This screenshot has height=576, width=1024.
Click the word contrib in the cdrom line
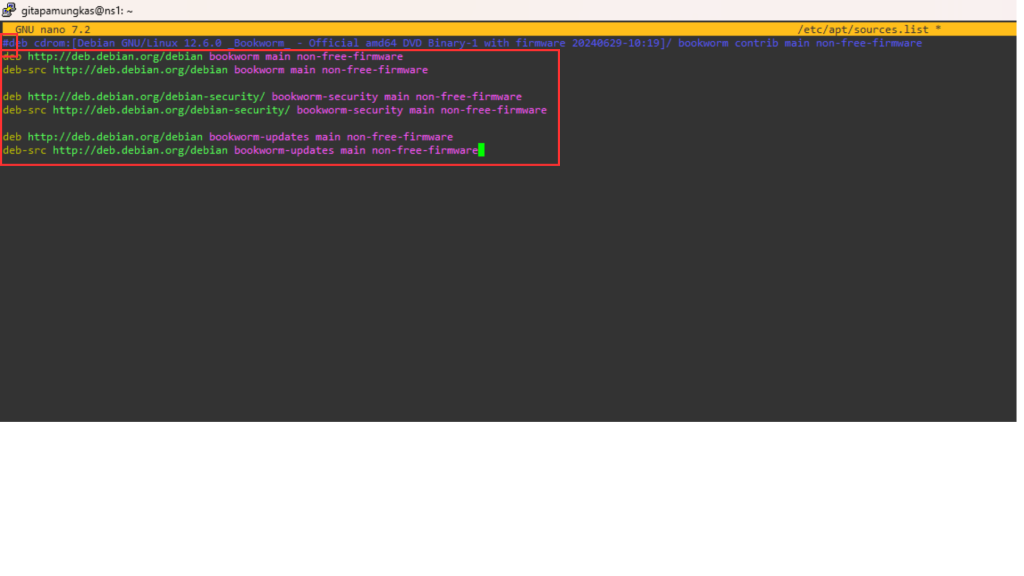click(x=756, y=43)
